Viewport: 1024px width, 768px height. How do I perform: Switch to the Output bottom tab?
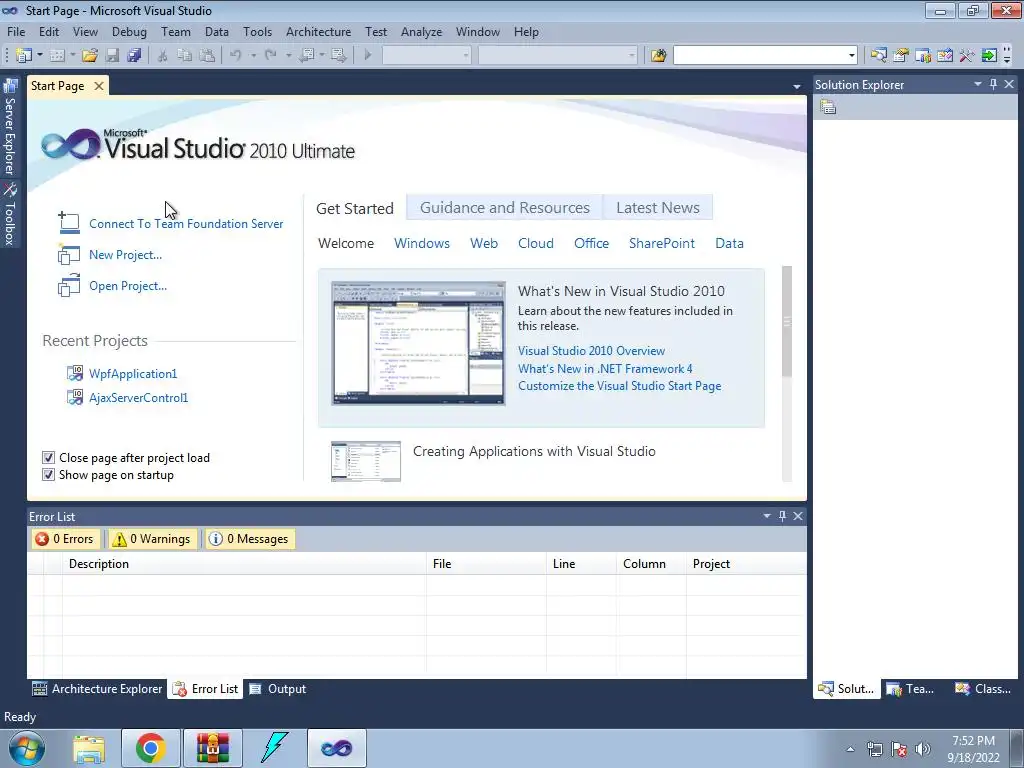pos(278,689)
